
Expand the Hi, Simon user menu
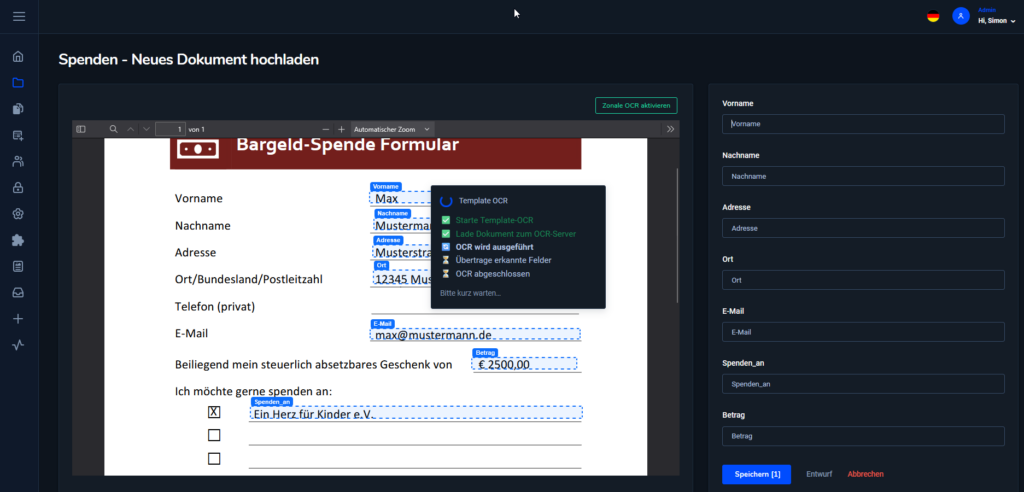tap(997, 21)
